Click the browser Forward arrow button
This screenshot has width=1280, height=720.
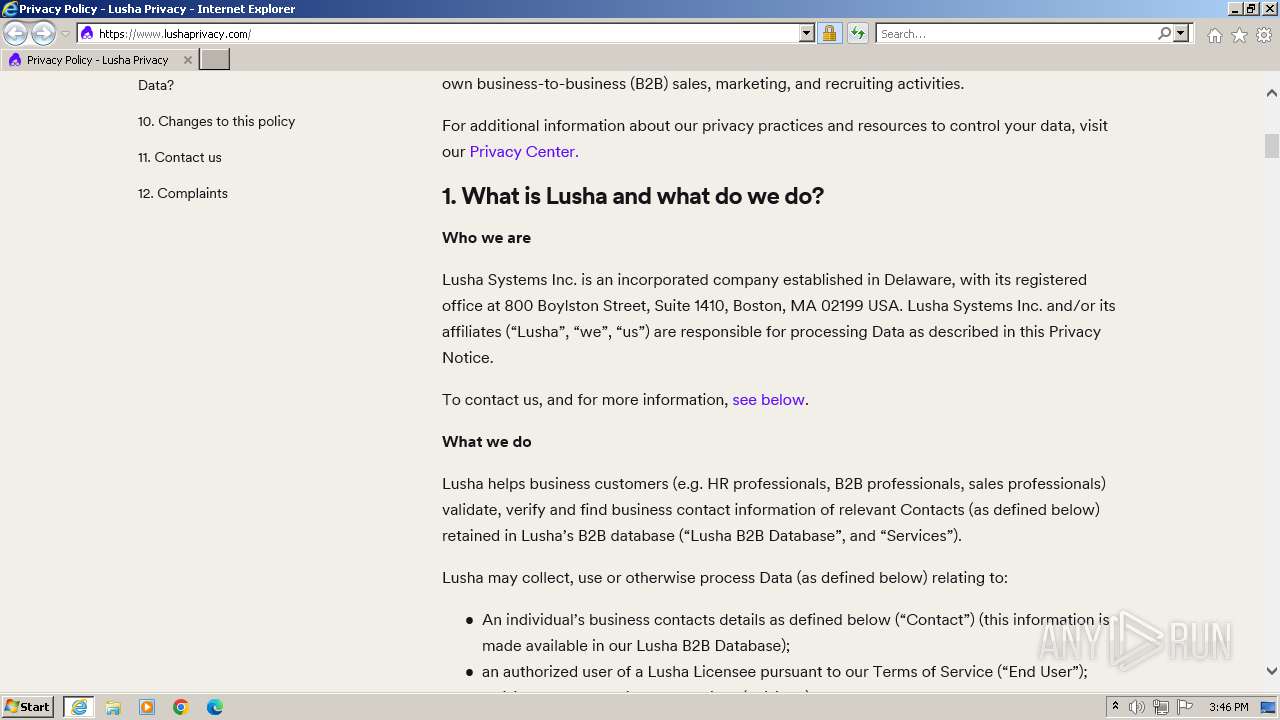(43, 34)
